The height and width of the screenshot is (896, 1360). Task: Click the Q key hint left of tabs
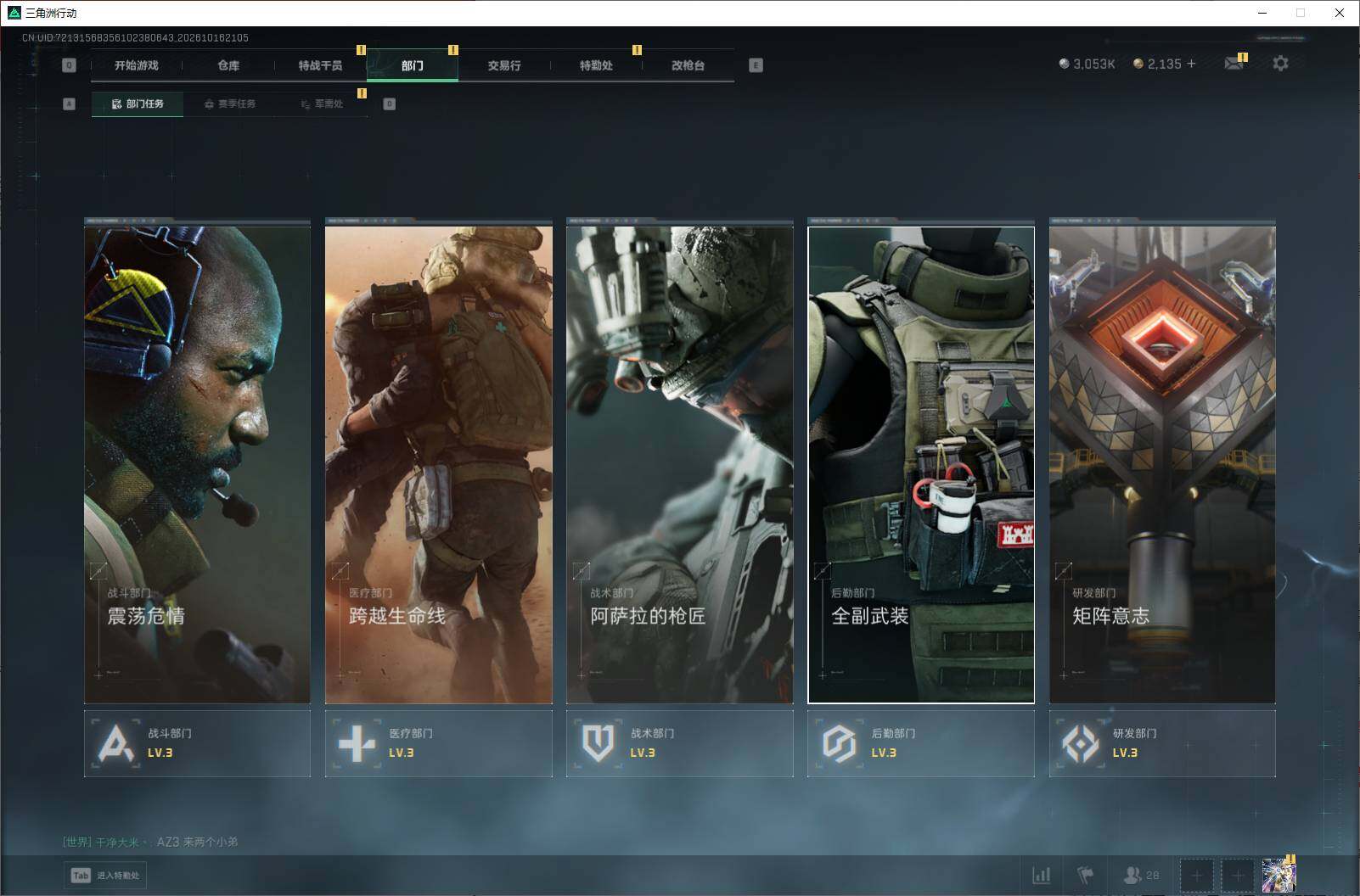[x=70, y=65]
